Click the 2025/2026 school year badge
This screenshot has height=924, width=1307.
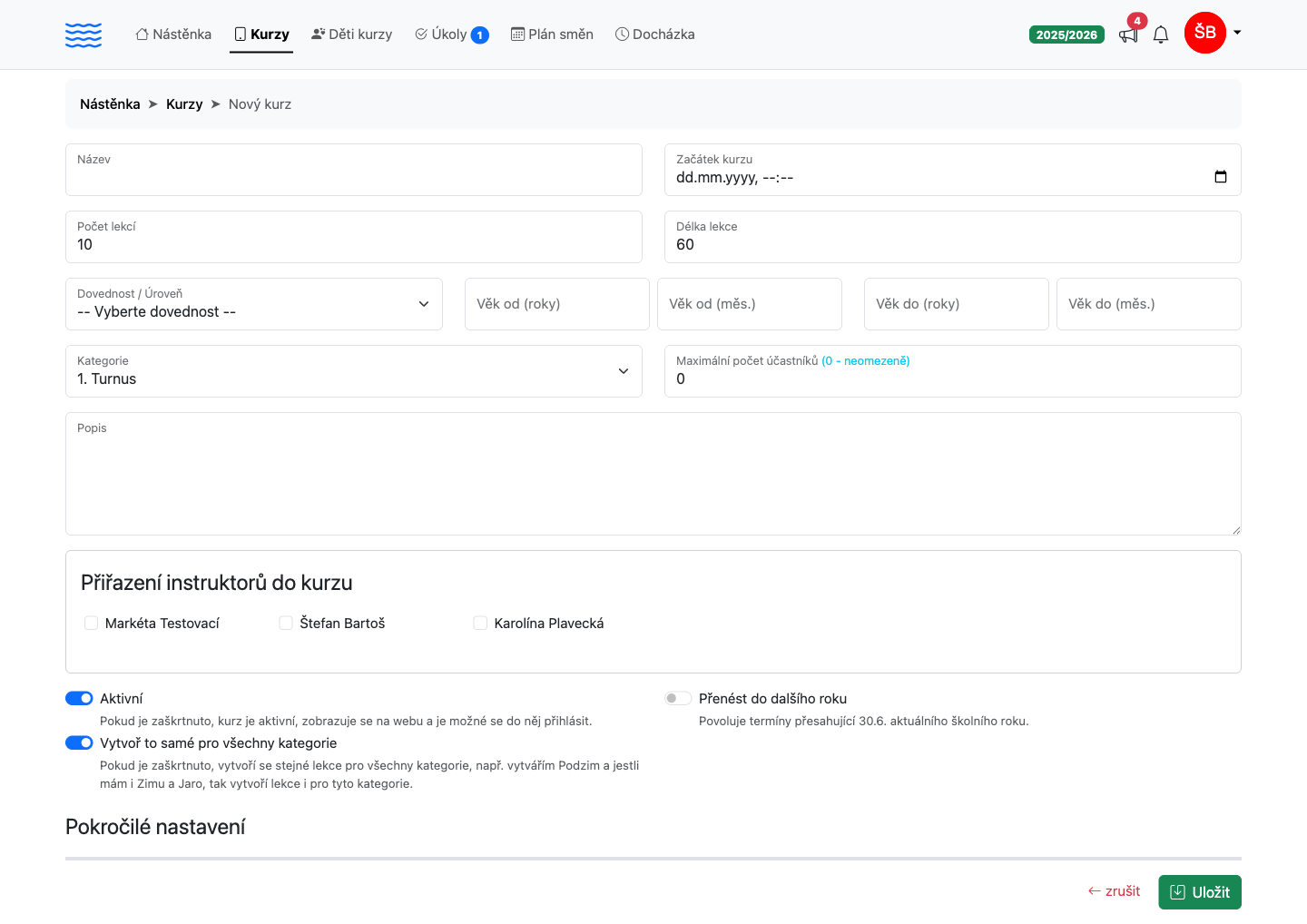1066,34
